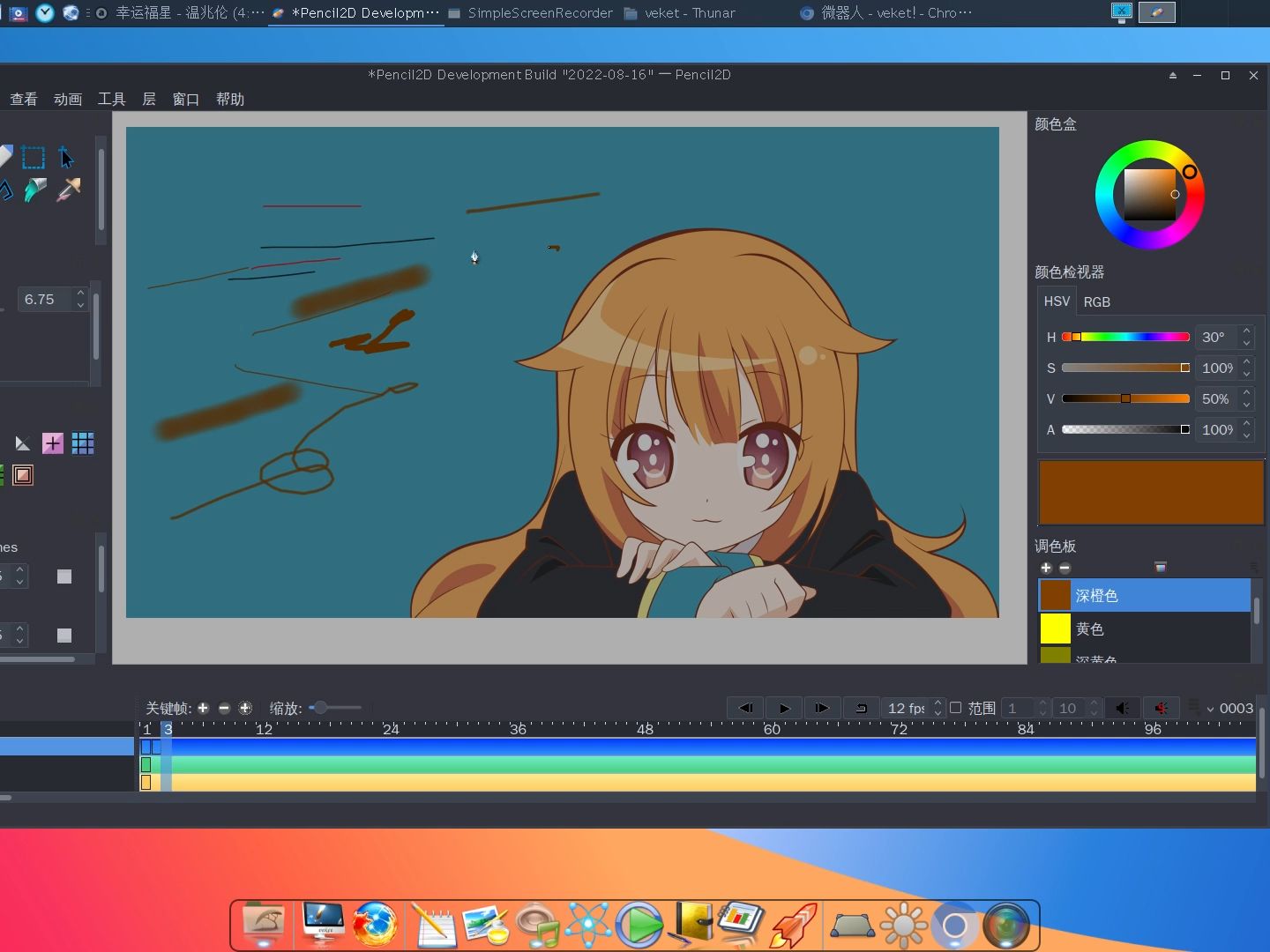Mute the sound with the speaker icon
This screenshot has height=952, width=1270.
(x=1162, y=708)
